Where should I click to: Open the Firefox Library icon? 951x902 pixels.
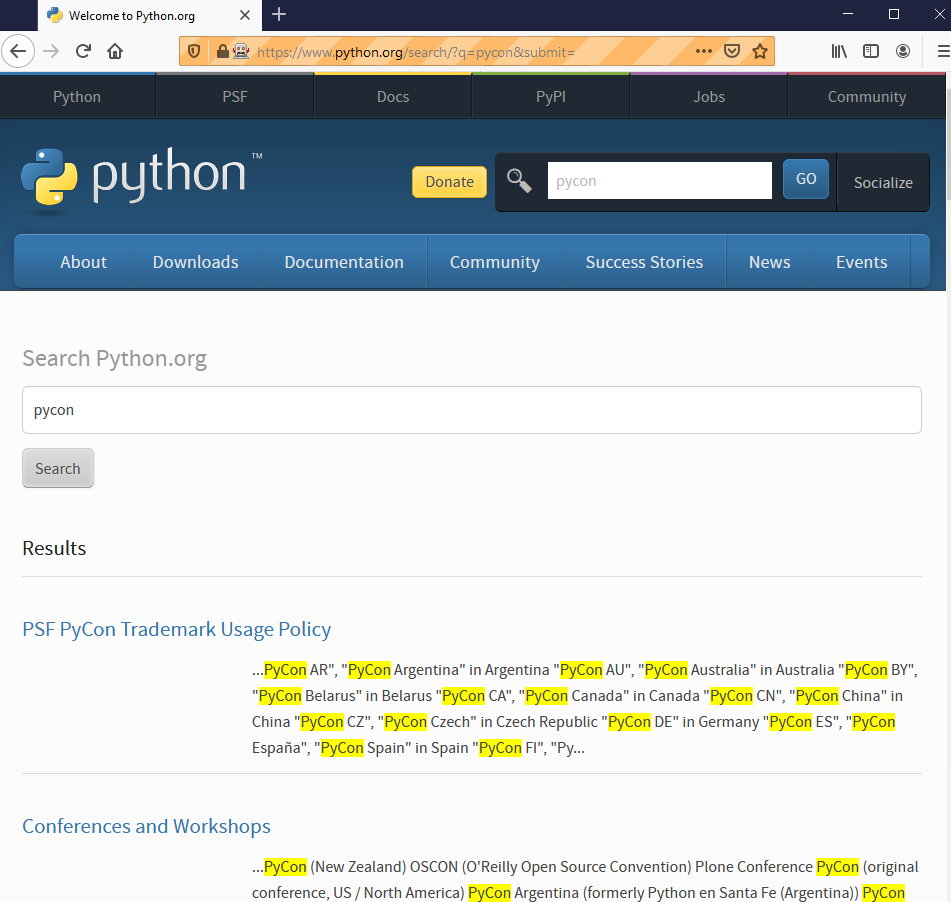click(x=839, y=51)
